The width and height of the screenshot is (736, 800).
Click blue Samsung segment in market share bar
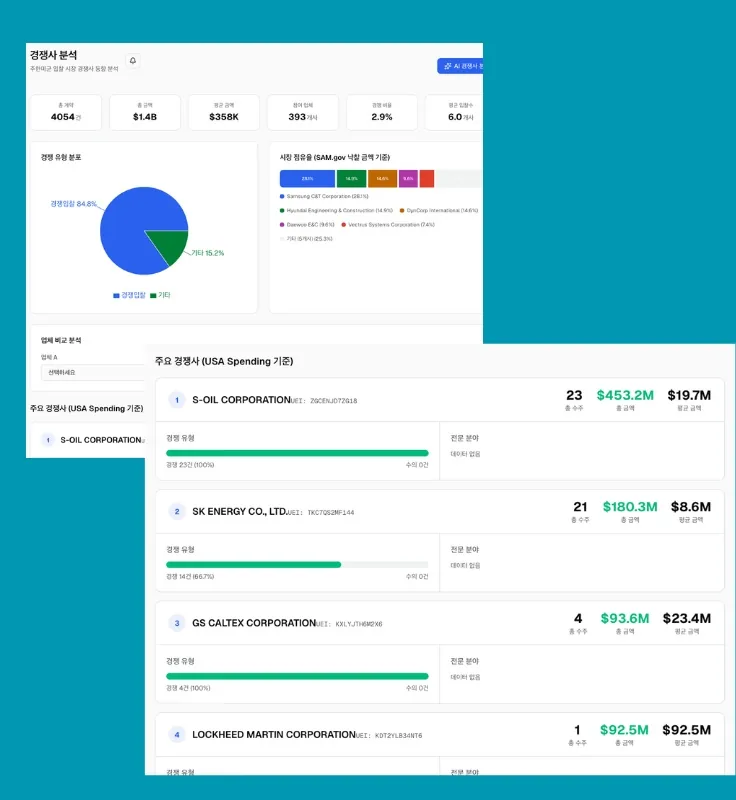point(308,179)
